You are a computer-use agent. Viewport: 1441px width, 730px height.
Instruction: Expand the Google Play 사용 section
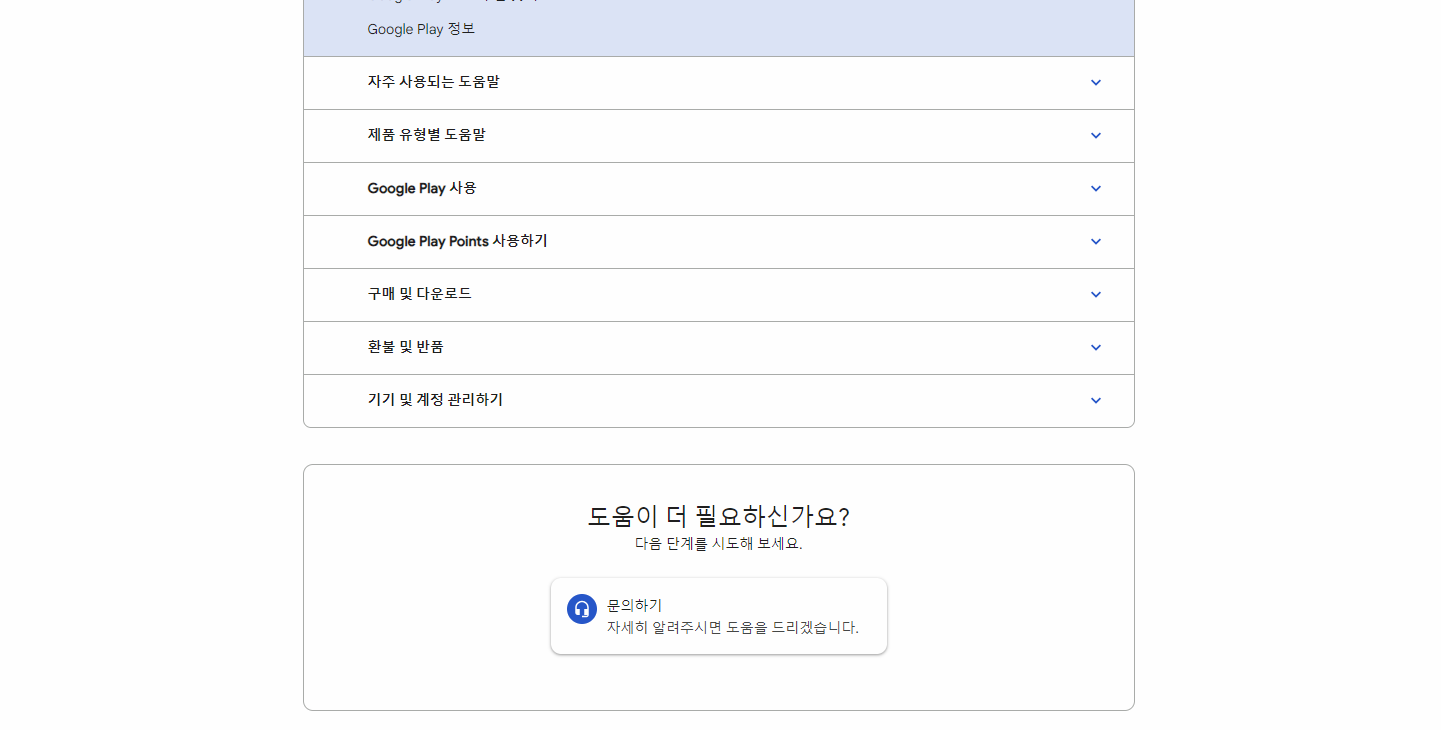pos(718,188)
